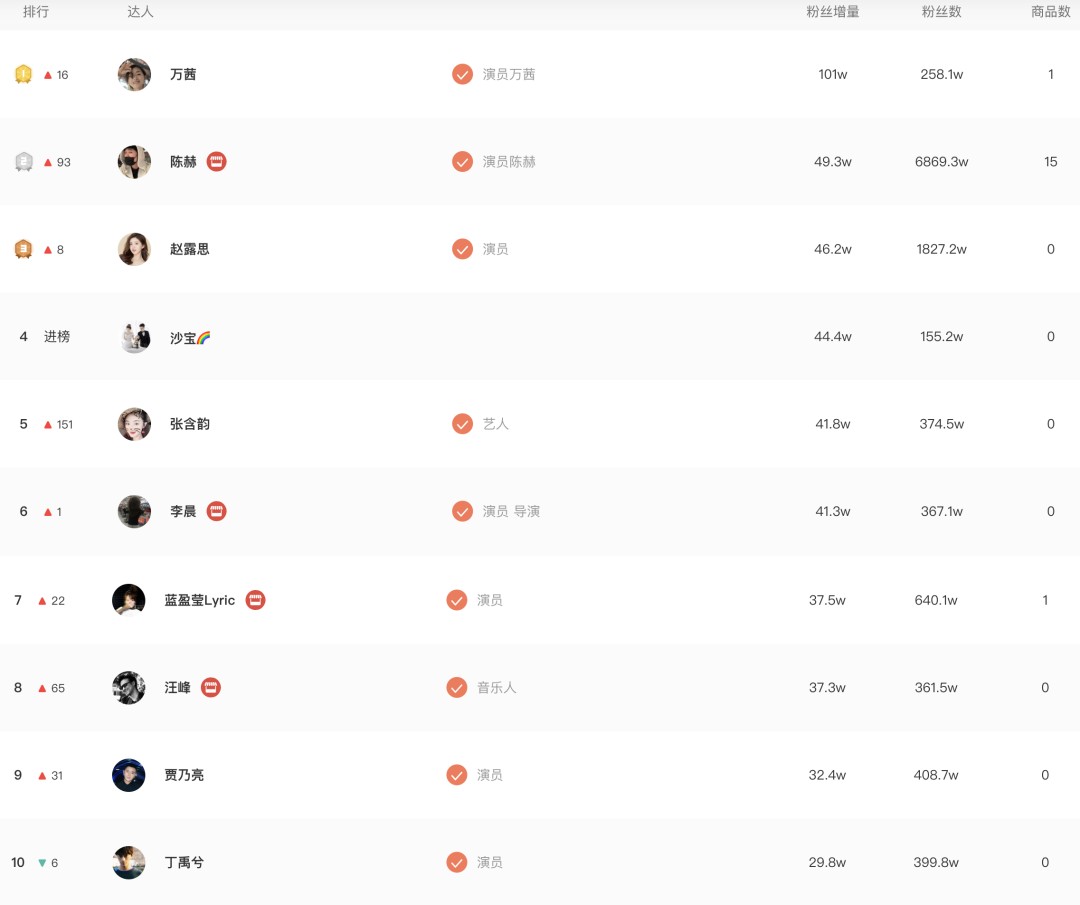Sort by the 粉丝增量 column header
This screenshot has width=1080, height=905.
click(833, 12)
